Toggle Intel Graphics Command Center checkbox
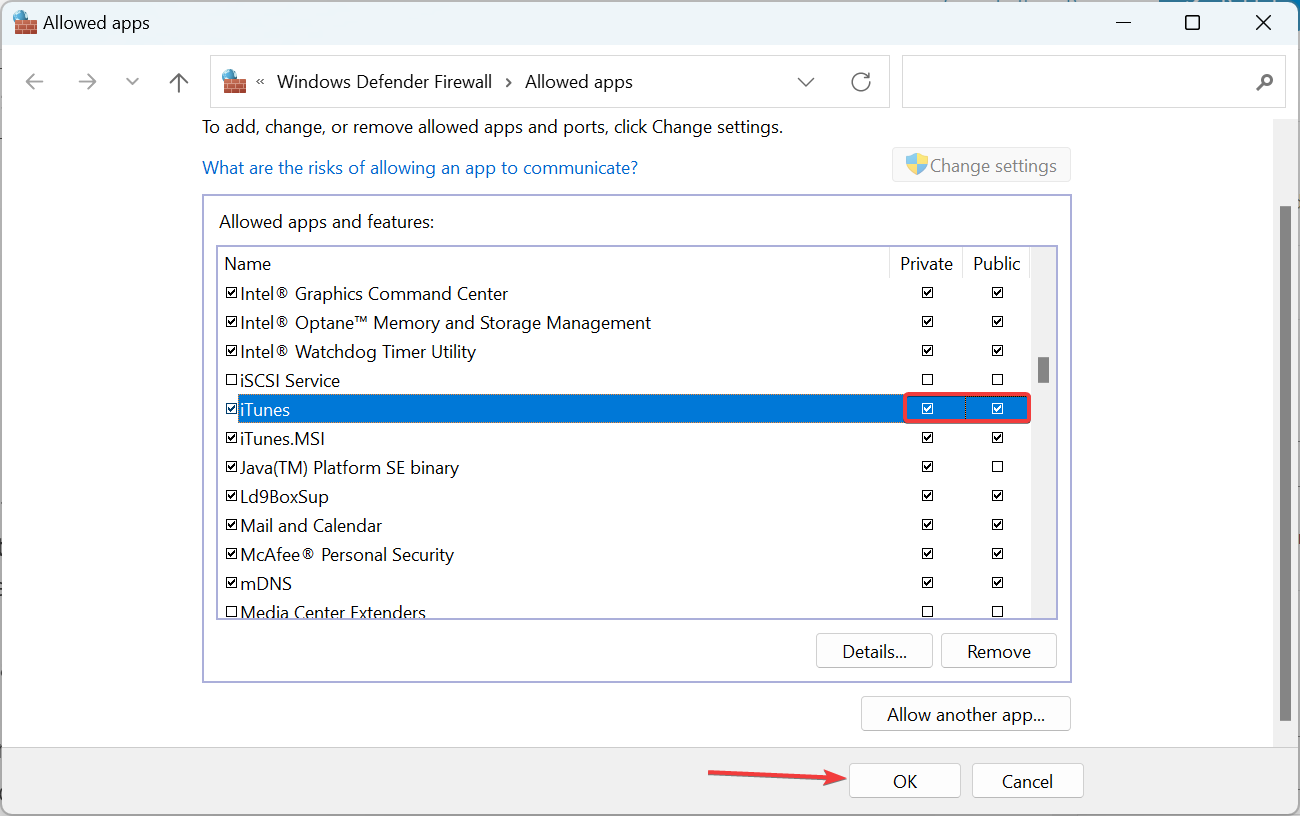 232,293
